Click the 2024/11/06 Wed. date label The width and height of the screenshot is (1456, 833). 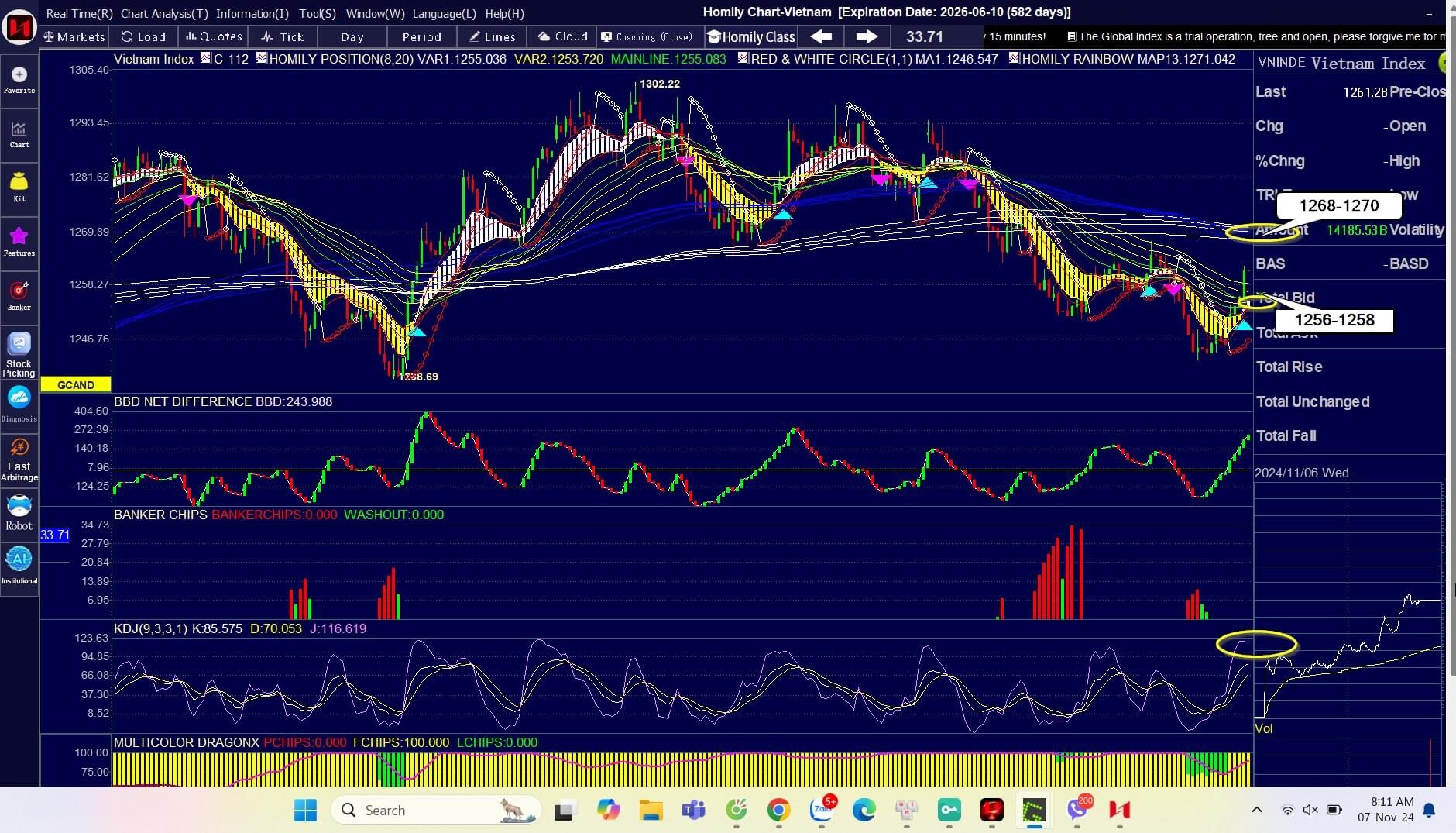(x=1303, y=473)
